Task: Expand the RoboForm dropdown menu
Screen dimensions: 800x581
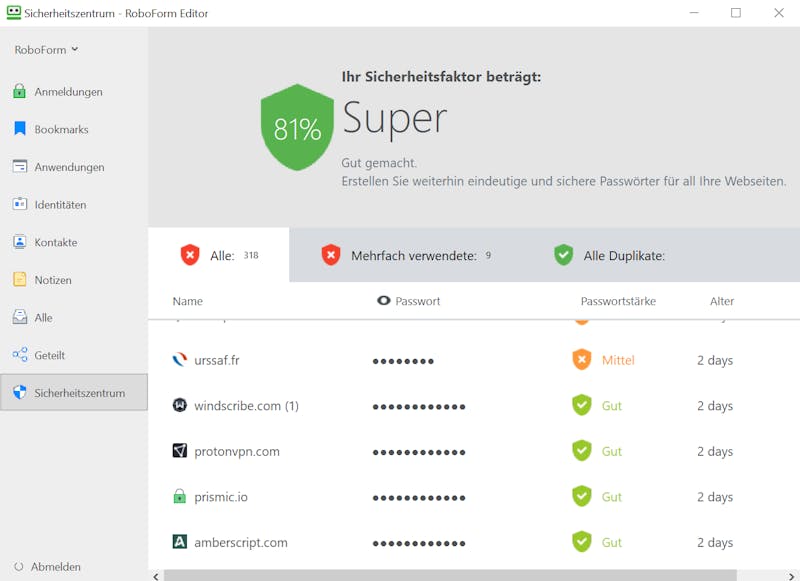Action: (46, 49)
